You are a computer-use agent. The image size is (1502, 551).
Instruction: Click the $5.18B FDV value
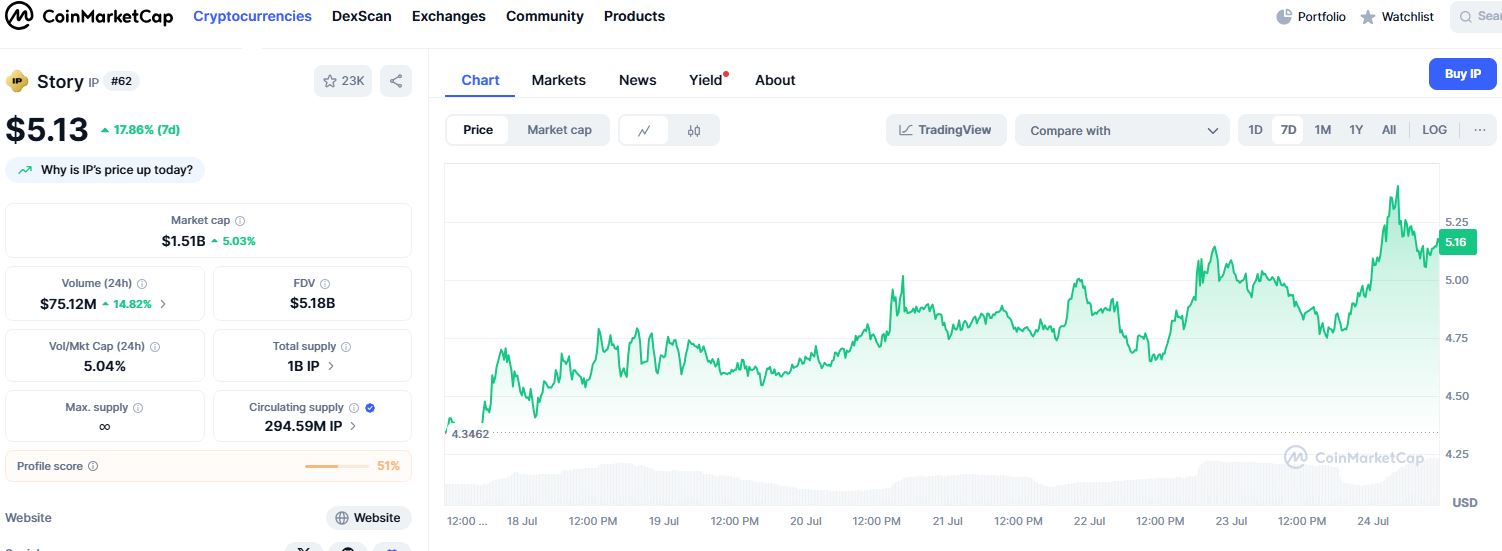[x=313, y=303]
